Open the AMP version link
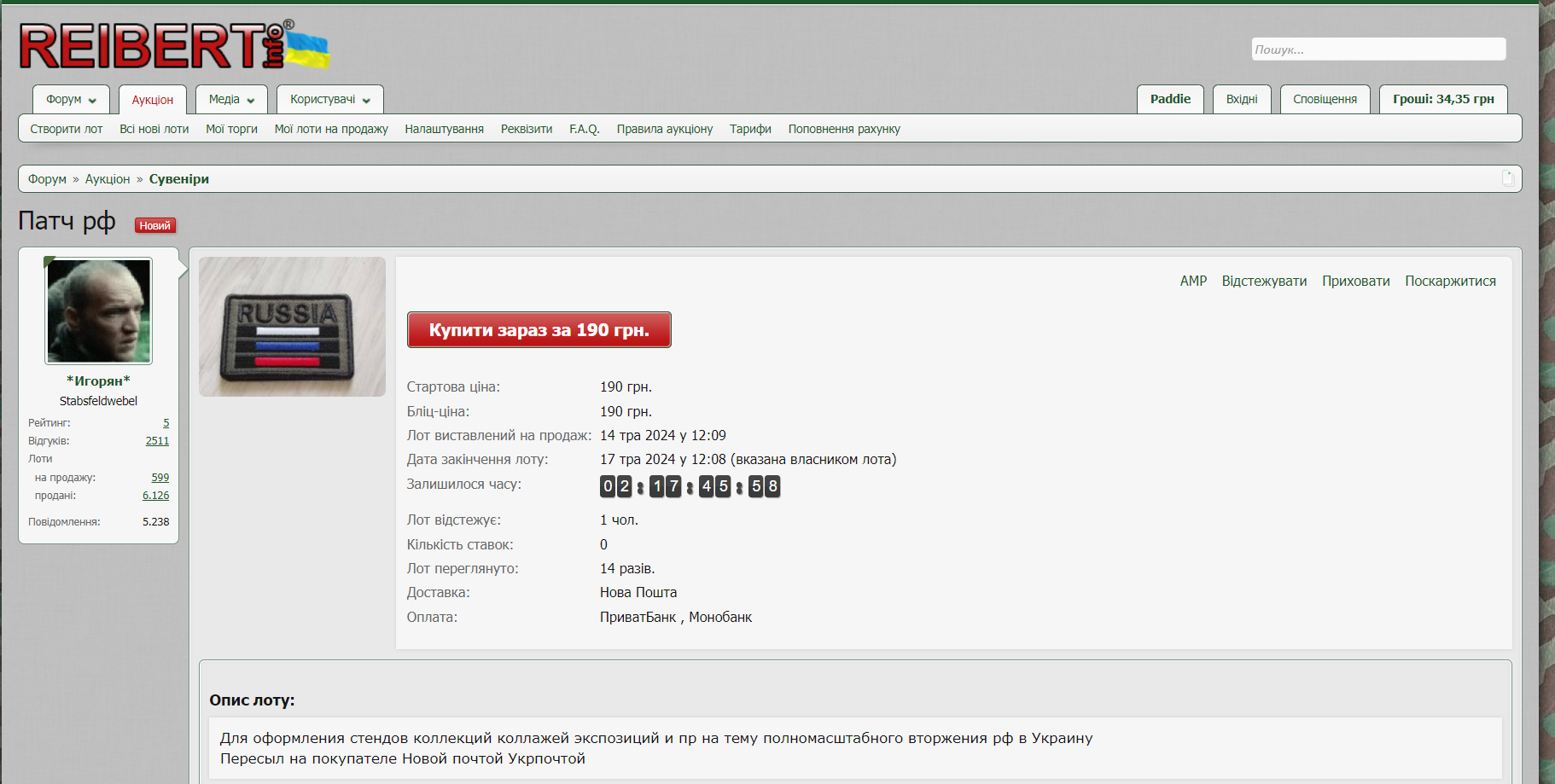The image size is (1555, 784). [x=1192, y=282]
